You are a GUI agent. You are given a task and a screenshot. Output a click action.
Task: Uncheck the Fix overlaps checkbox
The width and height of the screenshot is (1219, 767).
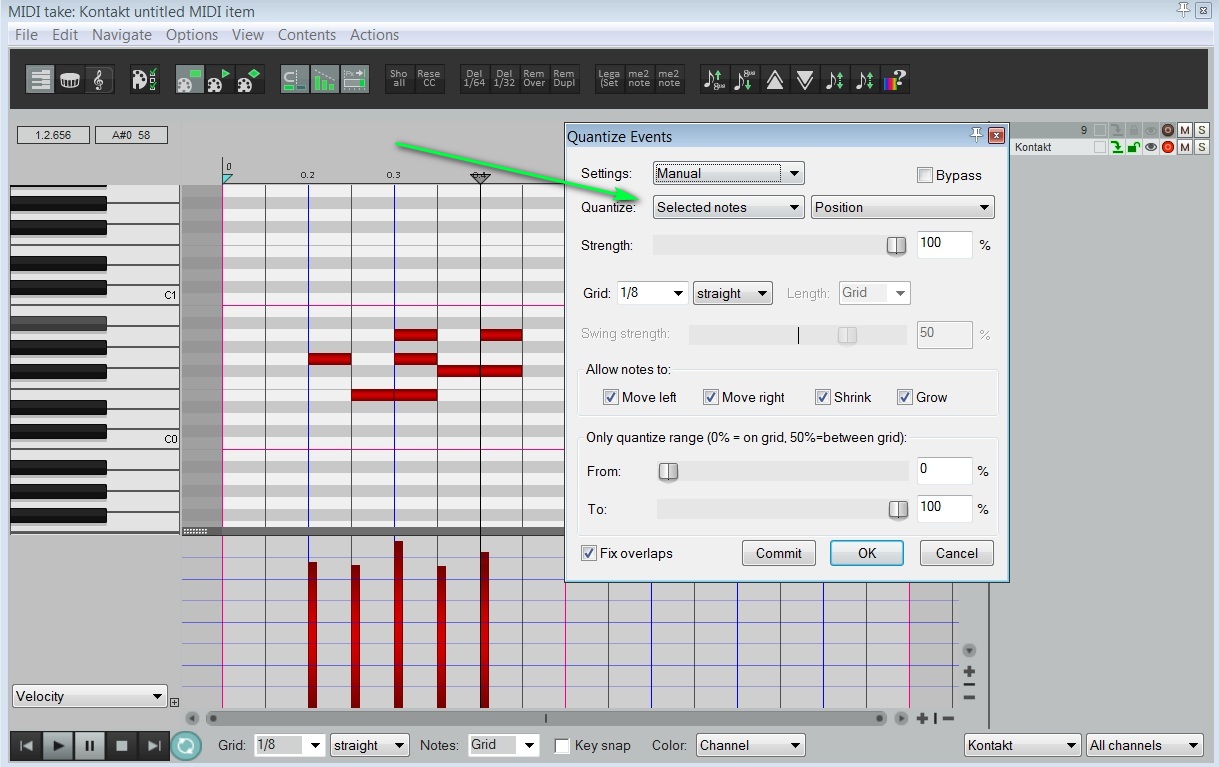click(x=589, y=553)
